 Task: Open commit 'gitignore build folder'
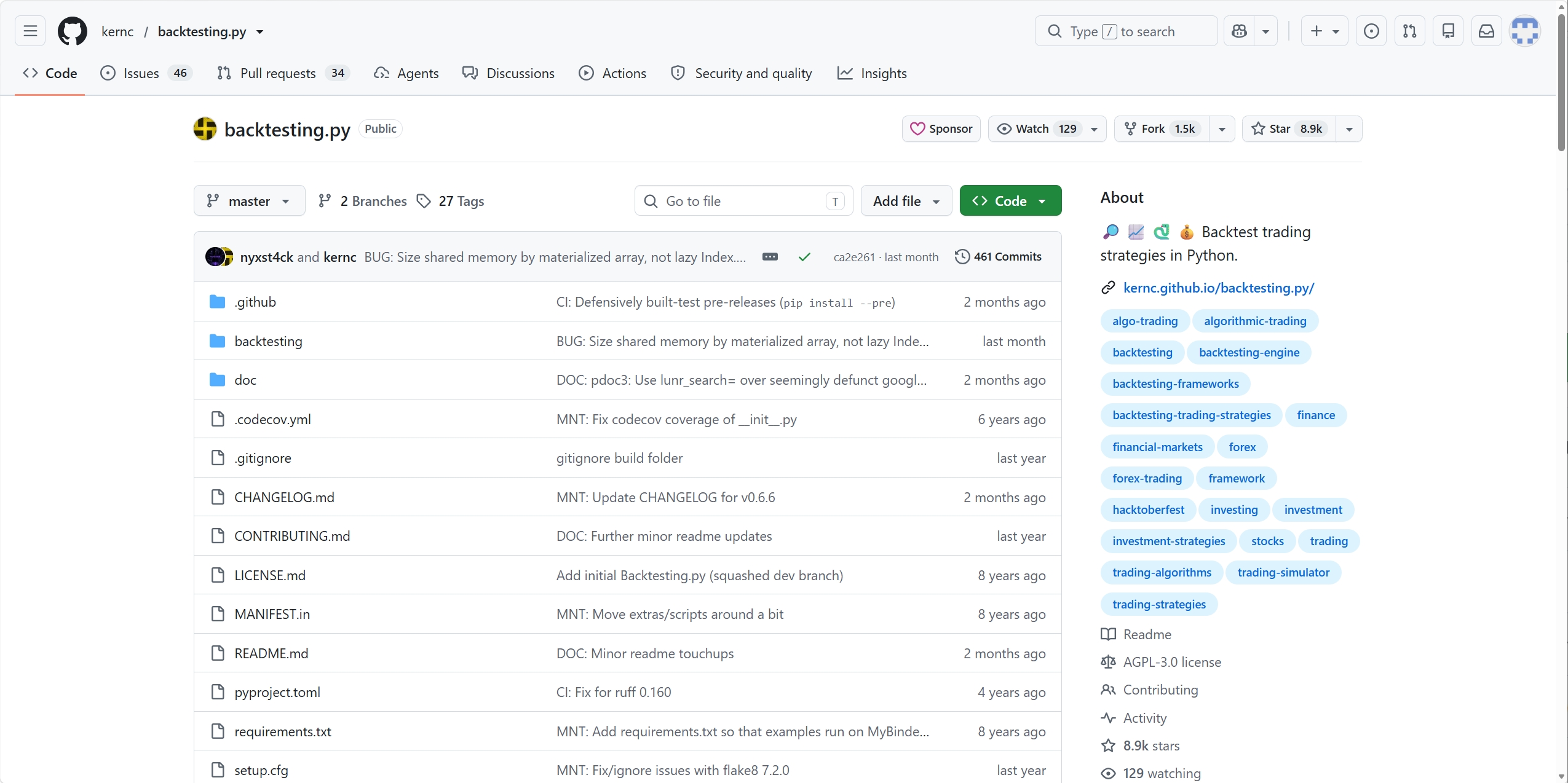(619, 458)
